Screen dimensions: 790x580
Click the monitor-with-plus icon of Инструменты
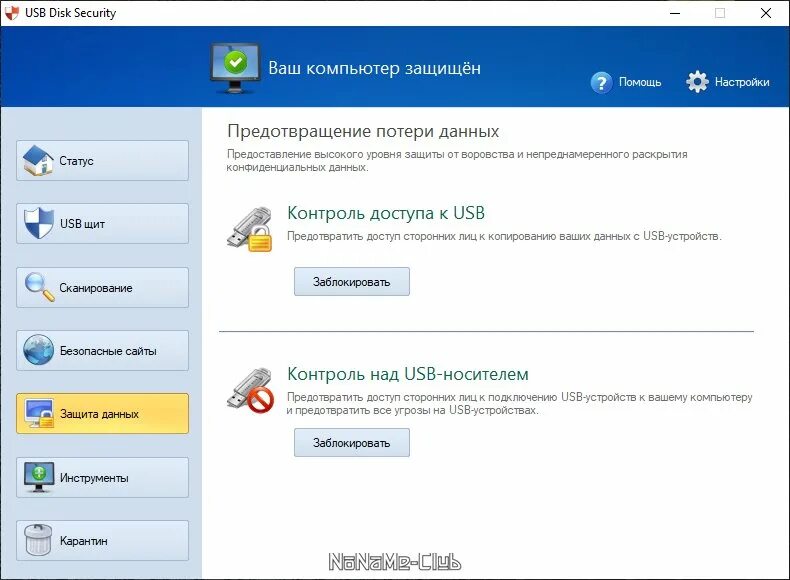pos(39,477)
